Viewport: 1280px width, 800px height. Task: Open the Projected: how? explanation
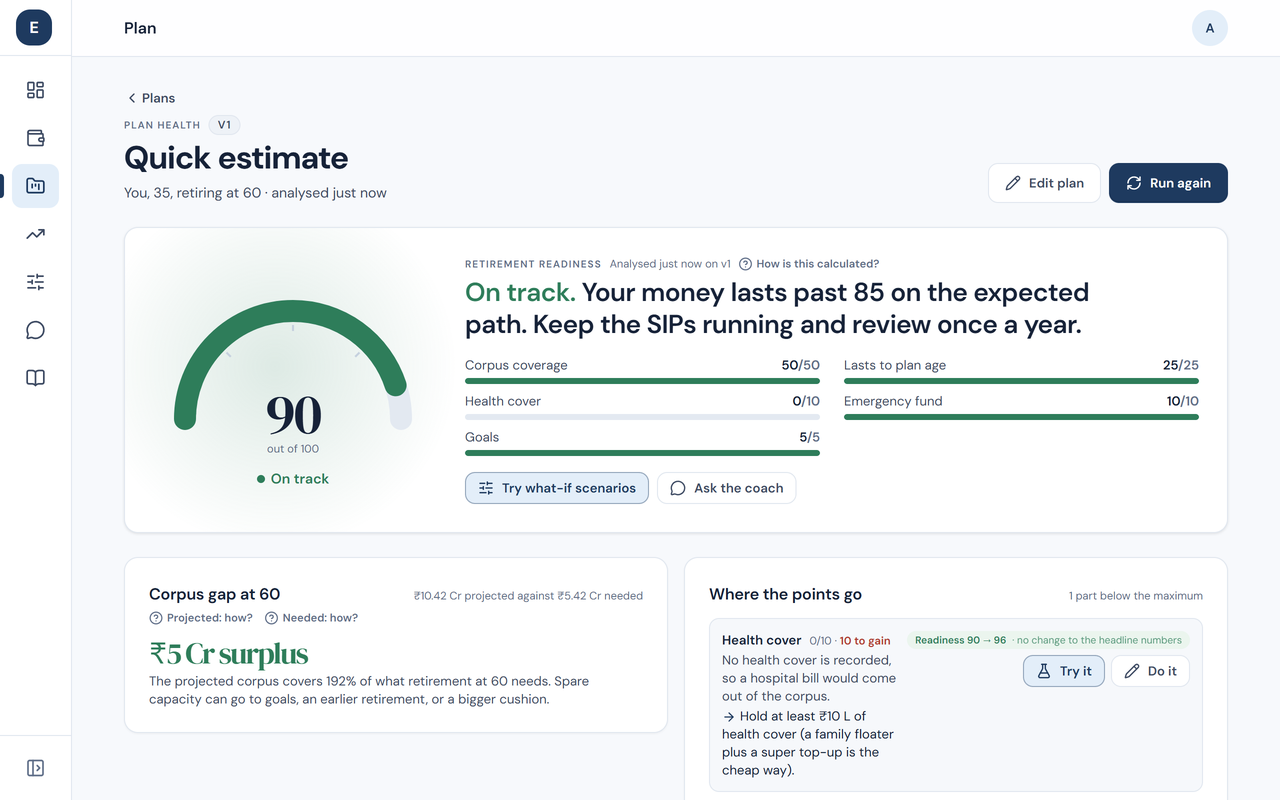[201, 618]
